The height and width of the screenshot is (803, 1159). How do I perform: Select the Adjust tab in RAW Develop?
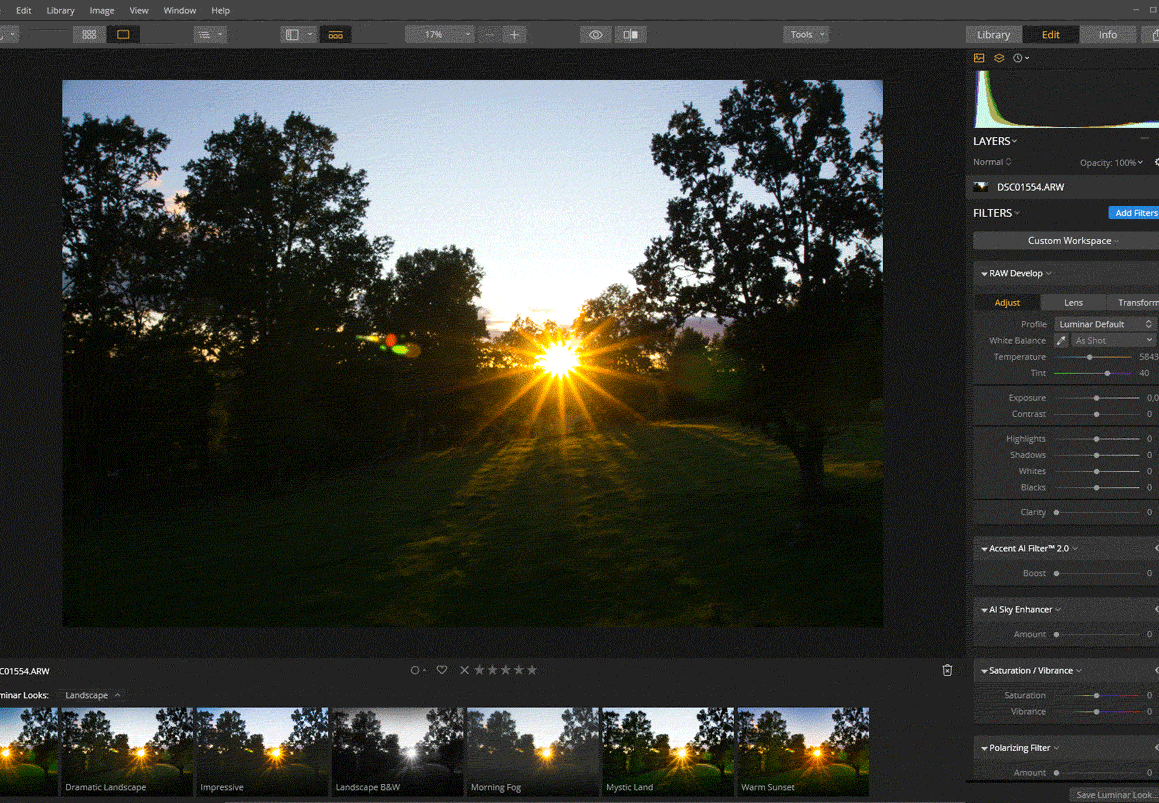pos(1007,302)
